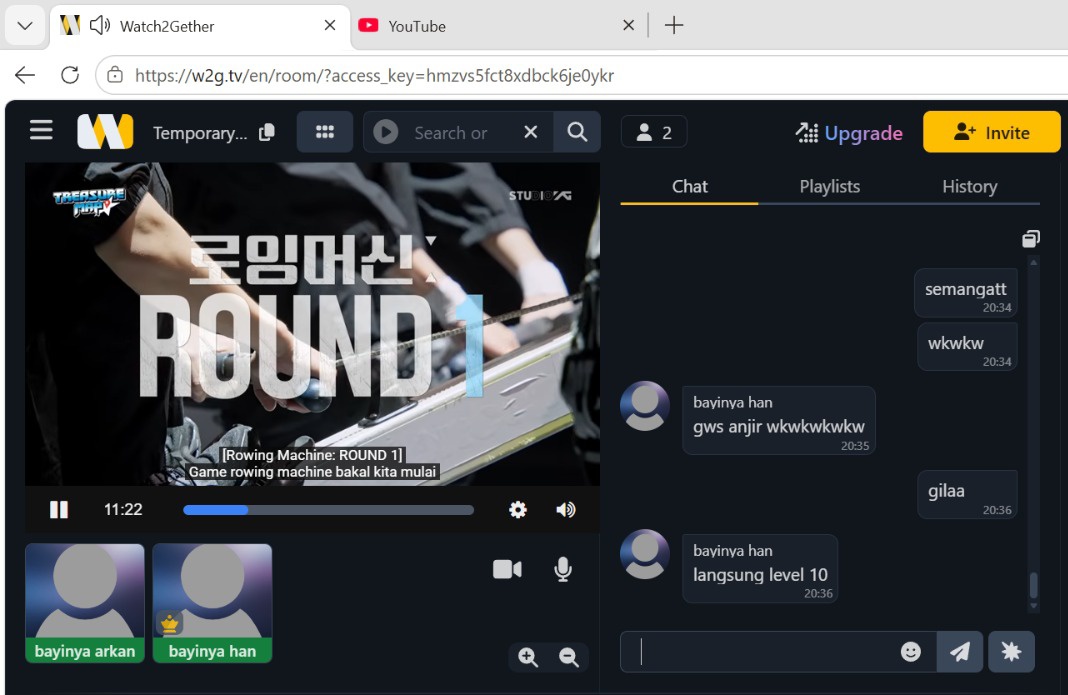Zoom in user tiles
The width and height of the screenshot is (1068, 695).
pos(528,657)
